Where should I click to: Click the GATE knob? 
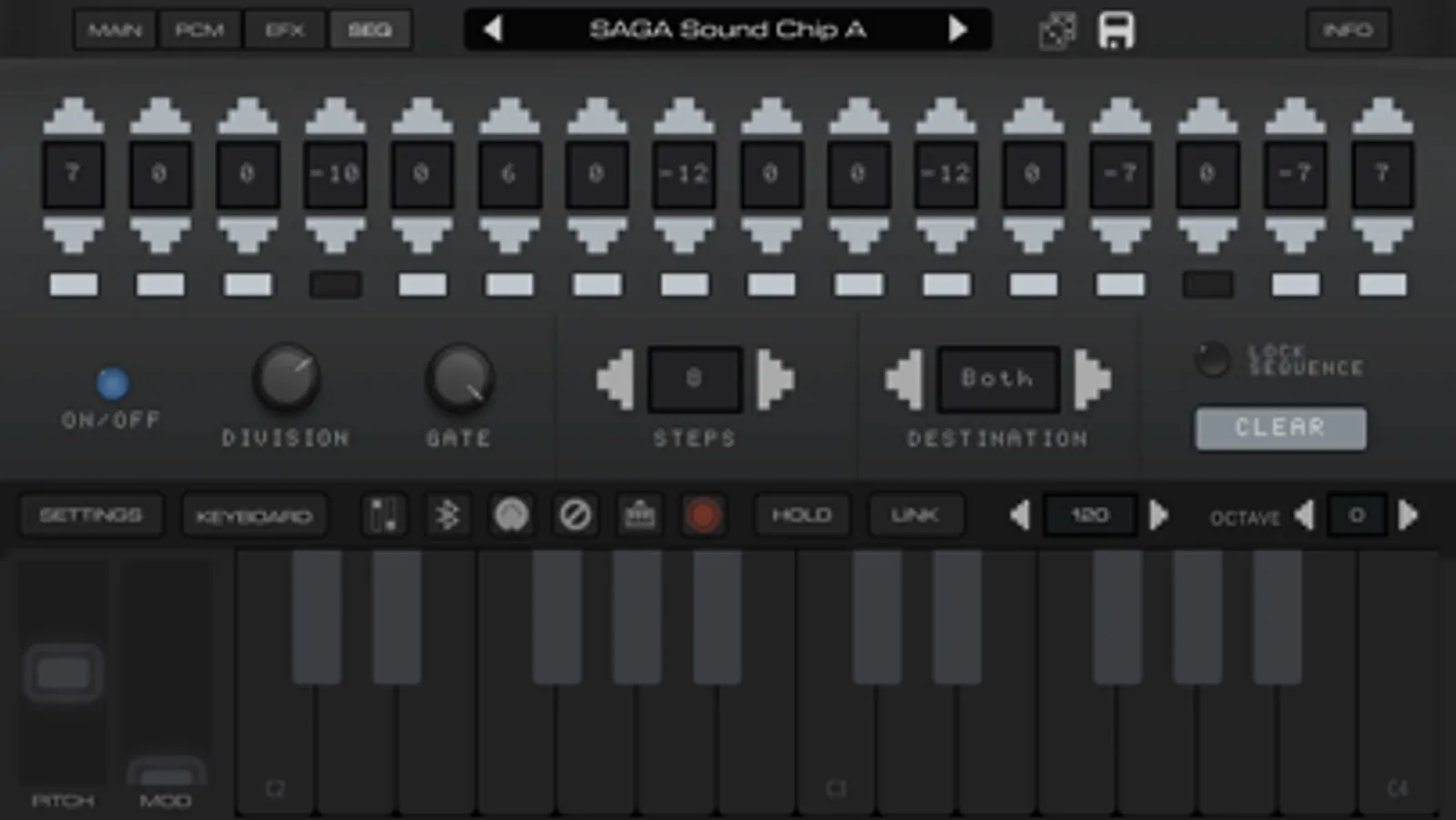pyautogui.click(x=460, y=377)
